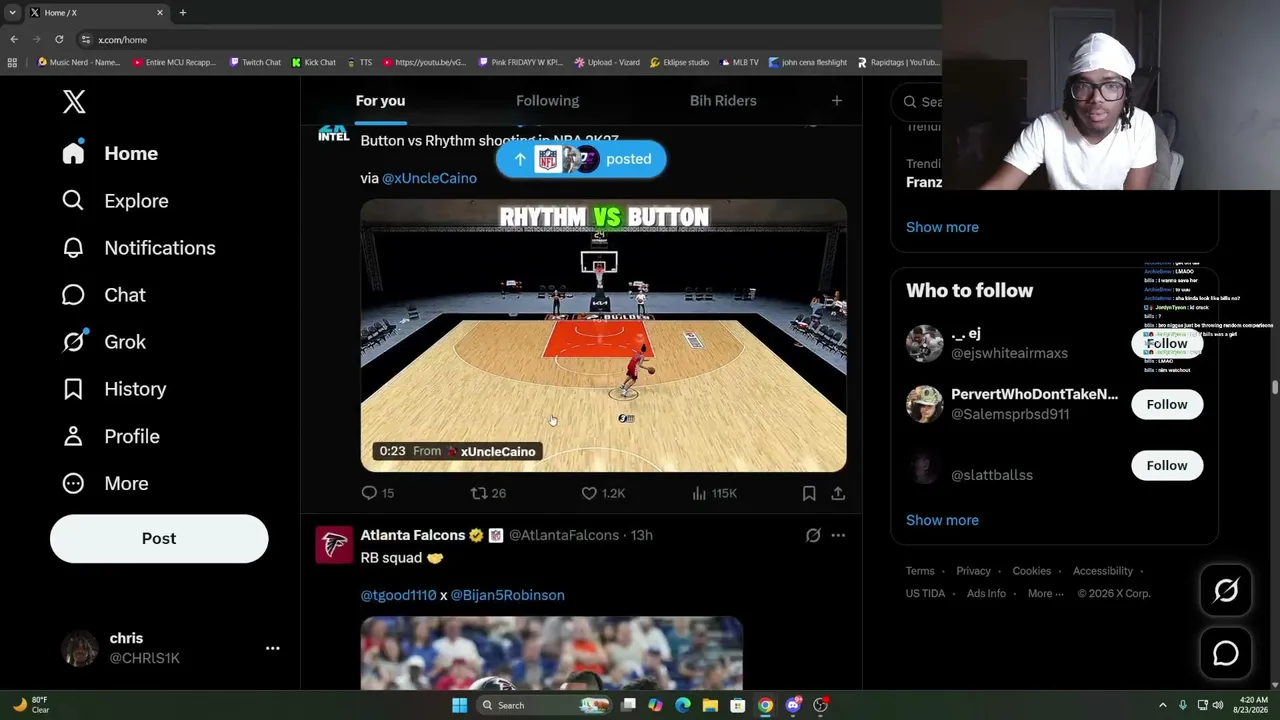This screenshot has width=1280, height=720.
Task: Switch to the Following tab
Action: 547,100
